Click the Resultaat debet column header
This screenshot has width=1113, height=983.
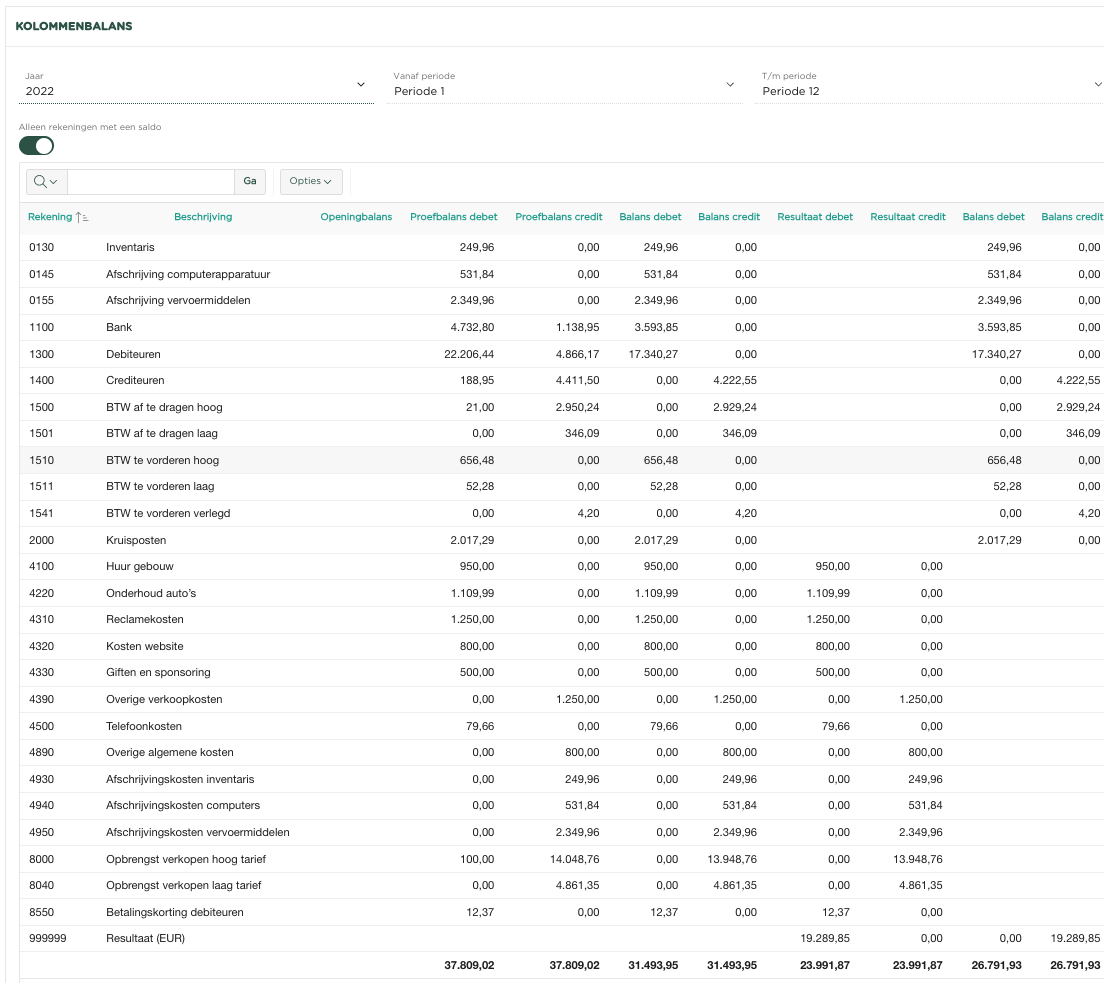[815, 217]
